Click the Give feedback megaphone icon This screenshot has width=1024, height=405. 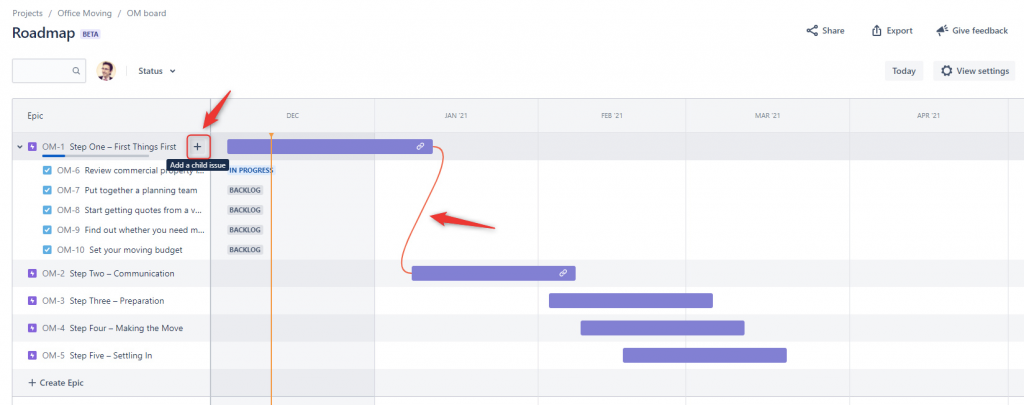click(942, 31)
